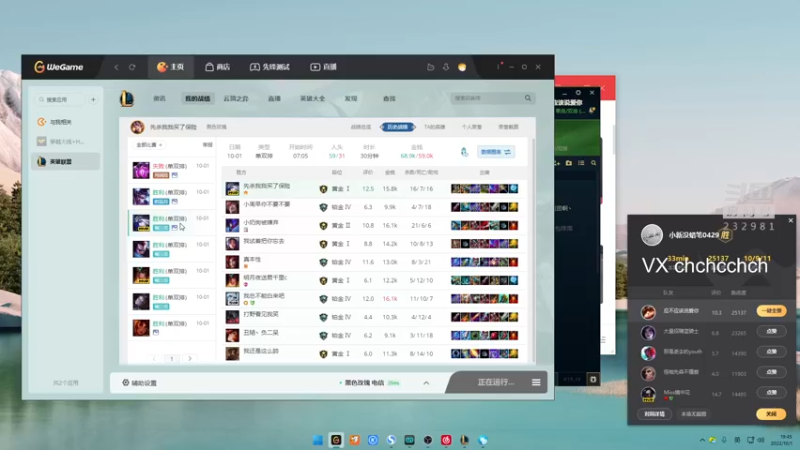Screen dimensions: 800x450
Task: Open the 历史战绩 sub-tab
Action: [x=397, y=127]
